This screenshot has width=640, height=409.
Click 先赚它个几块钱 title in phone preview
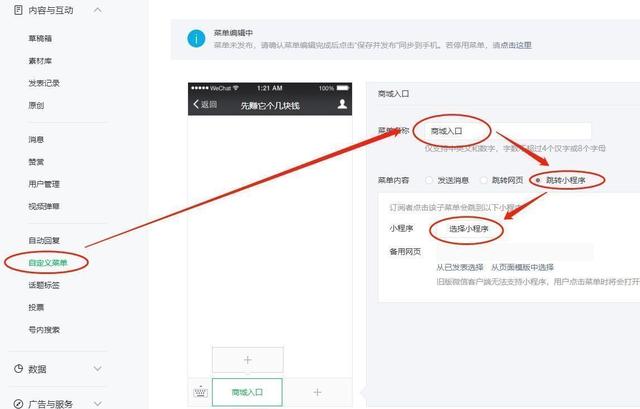270,106
